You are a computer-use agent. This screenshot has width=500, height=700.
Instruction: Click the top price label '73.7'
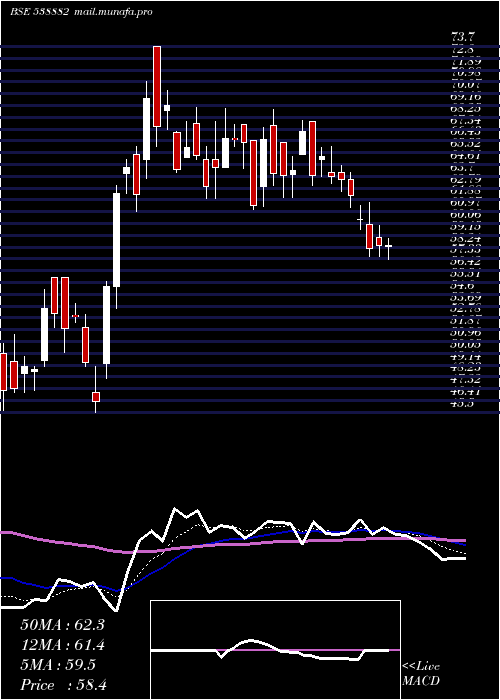click(464, 38)
